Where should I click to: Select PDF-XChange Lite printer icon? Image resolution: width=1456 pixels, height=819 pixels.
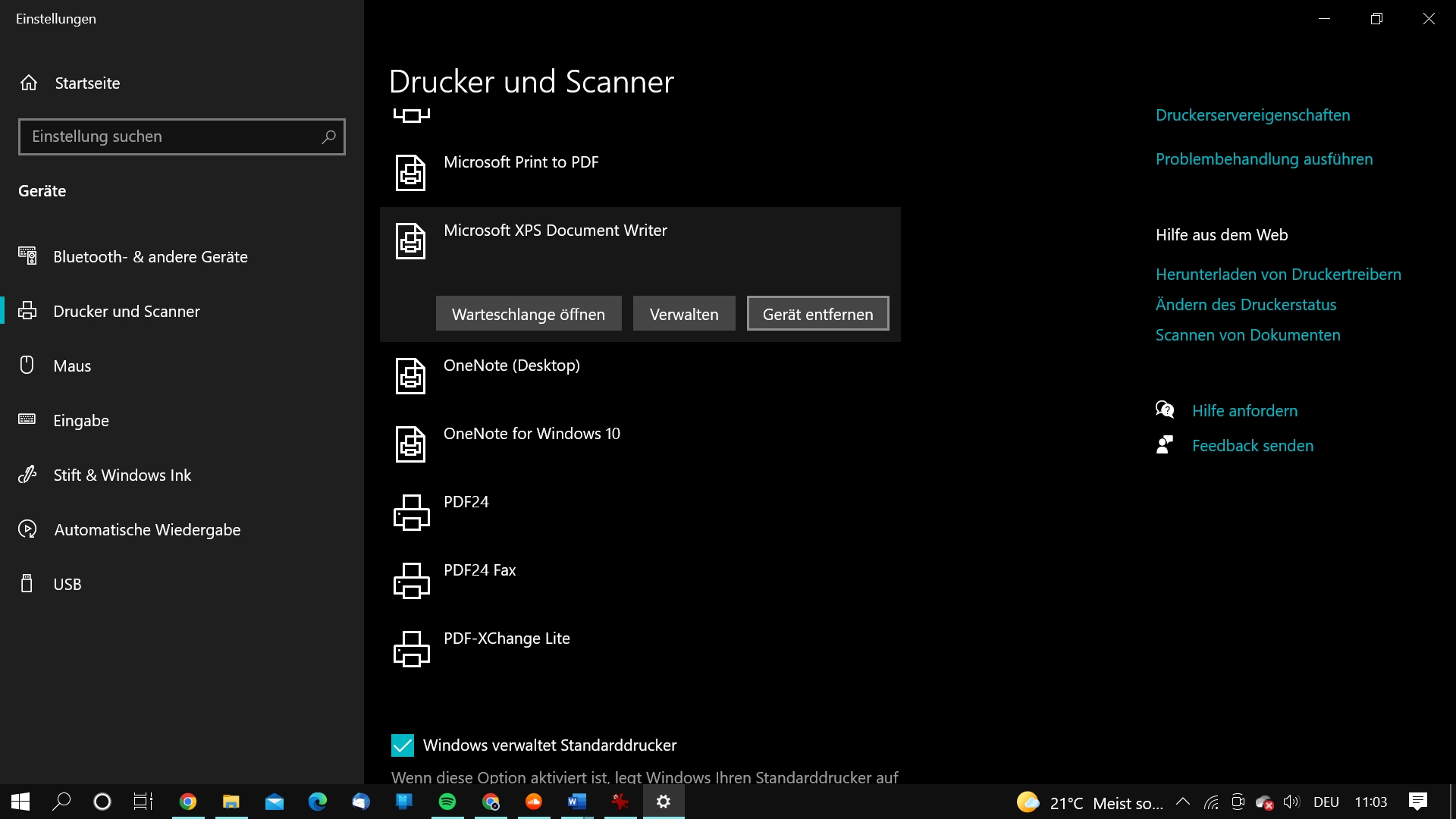coord(412,649)
